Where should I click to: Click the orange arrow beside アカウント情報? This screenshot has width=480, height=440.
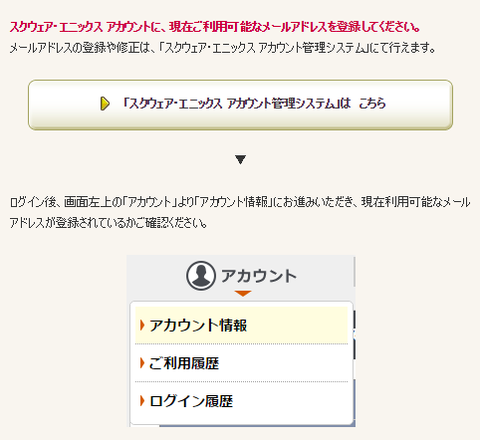pyautogui.click(x=142, y=325)
